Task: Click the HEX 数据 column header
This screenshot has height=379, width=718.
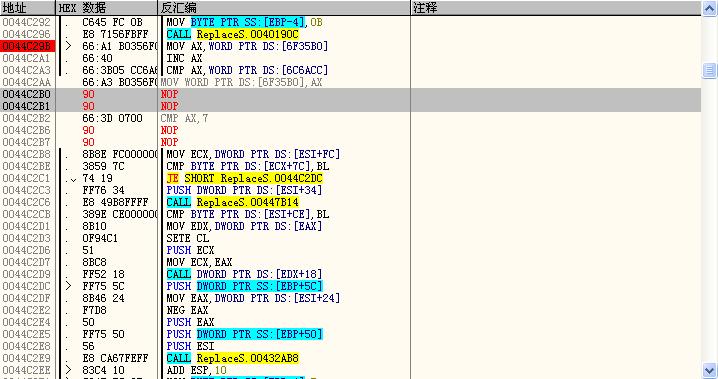Action: pos(107,8)
